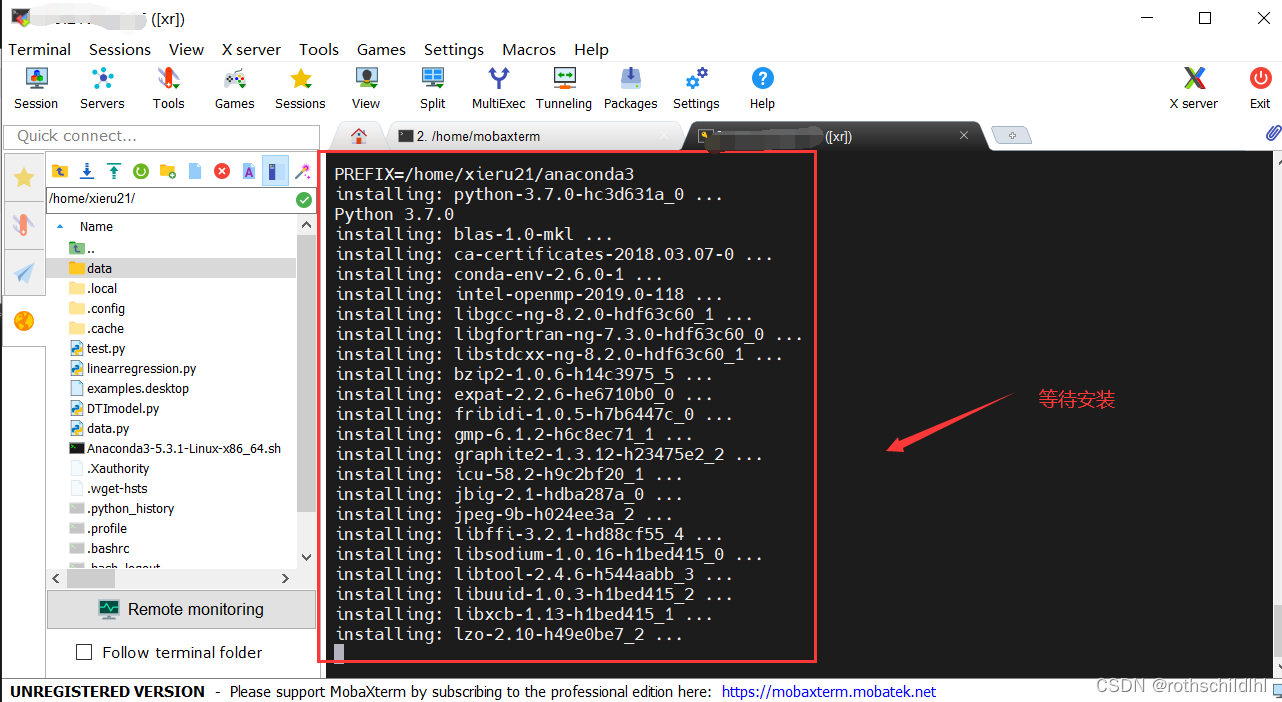Image resolution: width=1282 pixels, height=702 pixels.
Task: Select the .bashrc file
Action: pyautogui.click(x=108, y=548)
